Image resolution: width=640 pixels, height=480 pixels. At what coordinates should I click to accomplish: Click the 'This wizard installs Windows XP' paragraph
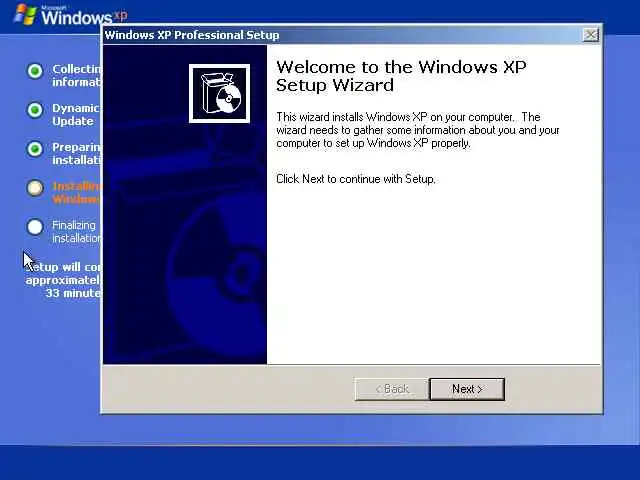[418, 130]
